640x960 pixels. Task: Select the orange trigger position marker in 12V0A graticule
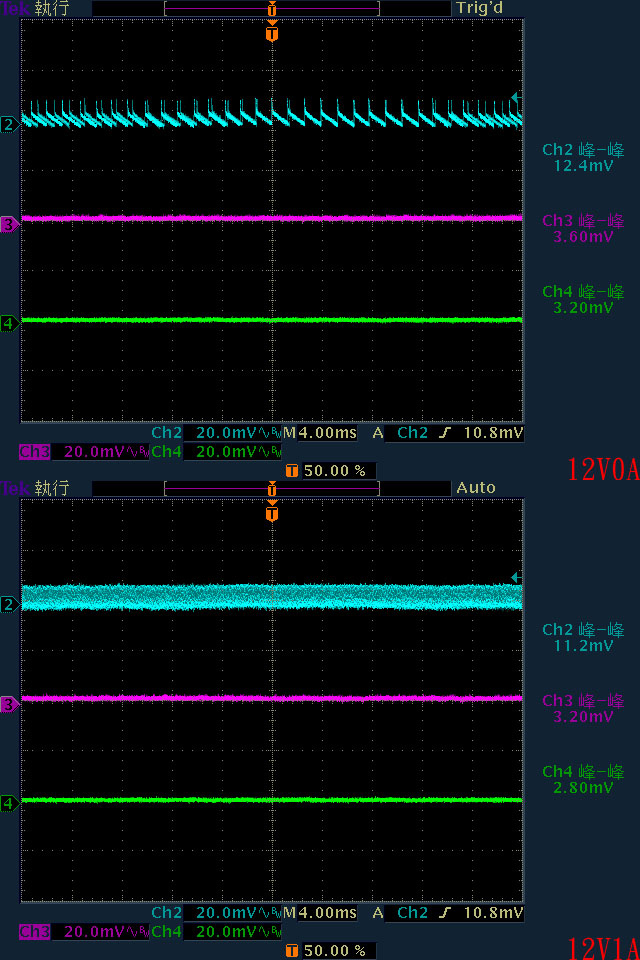272,32
